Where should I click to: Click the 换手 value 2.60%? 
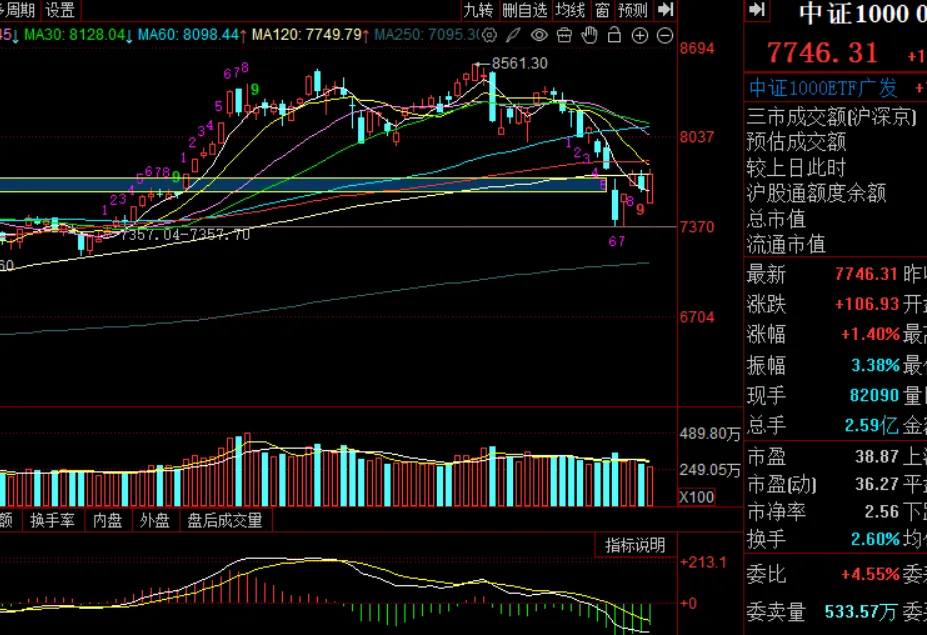tap(875, 539)
